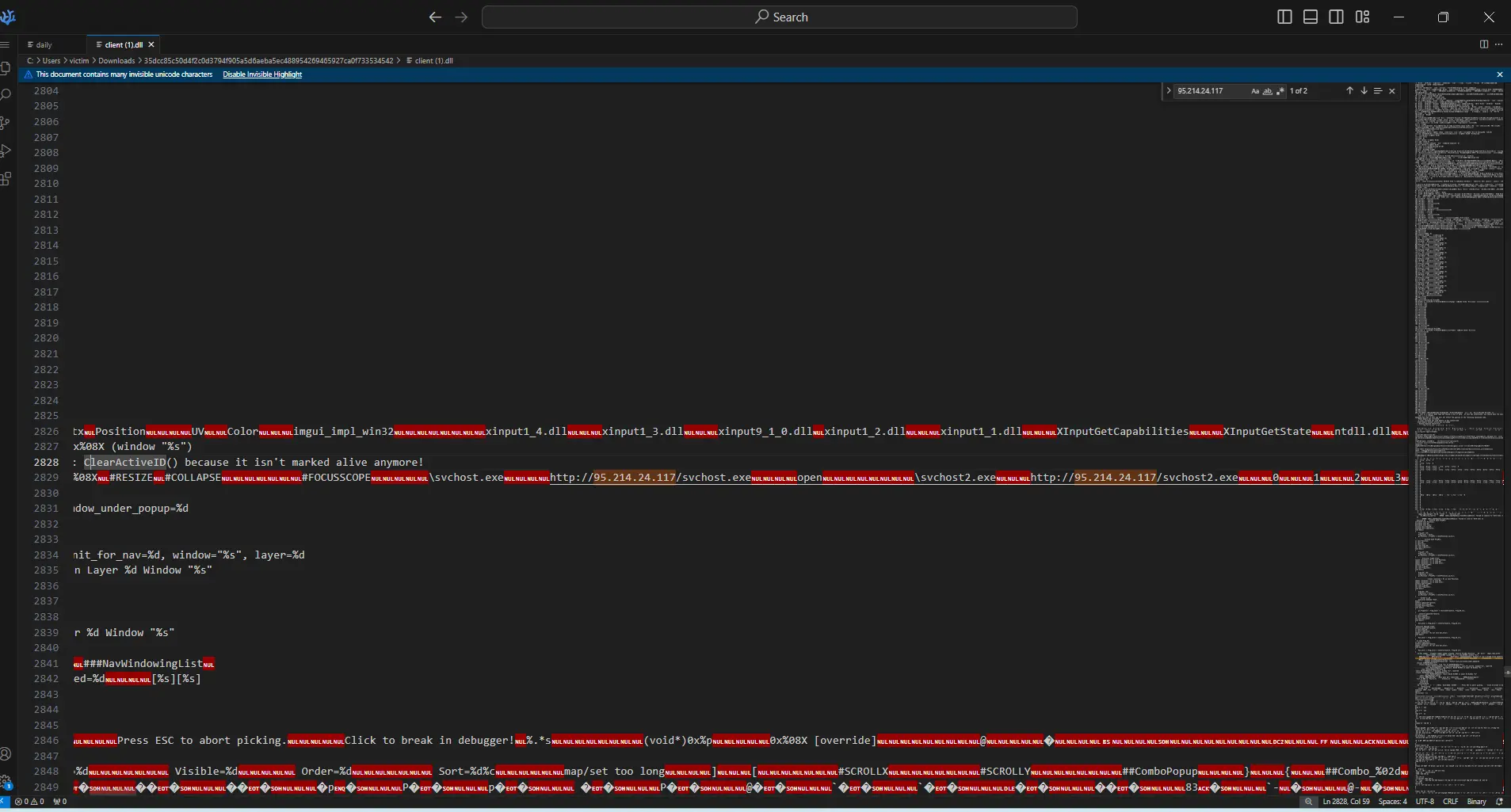
Task: Click Ln 2828, Col 59 status item
Action: (x=1346, y=802)
